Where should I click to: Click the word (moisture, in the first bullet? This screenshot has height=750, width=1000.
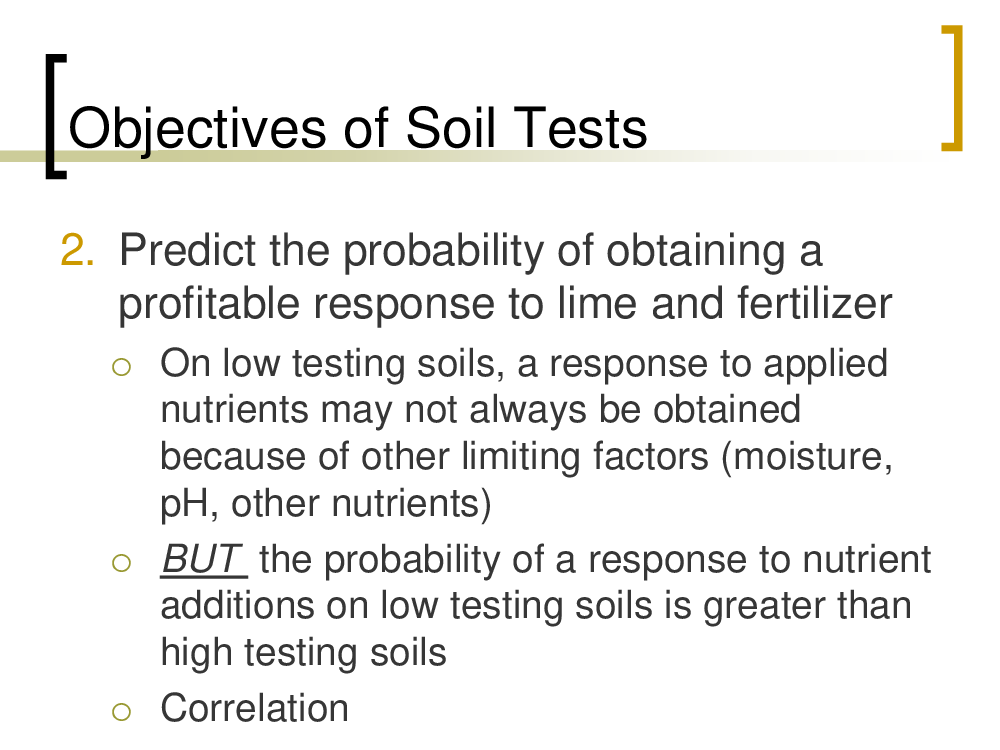[807, 458]
